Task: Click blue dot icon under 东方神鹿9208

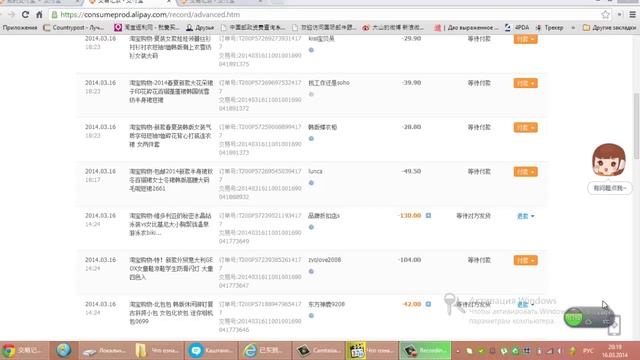Action: 311,316
